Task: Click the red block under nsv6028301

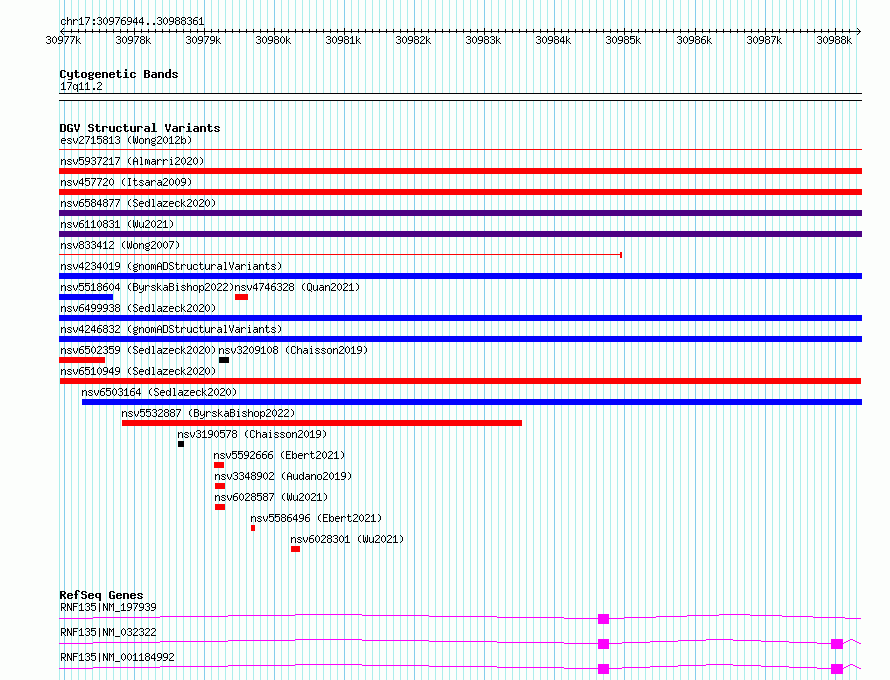Action: pos(296,549)
